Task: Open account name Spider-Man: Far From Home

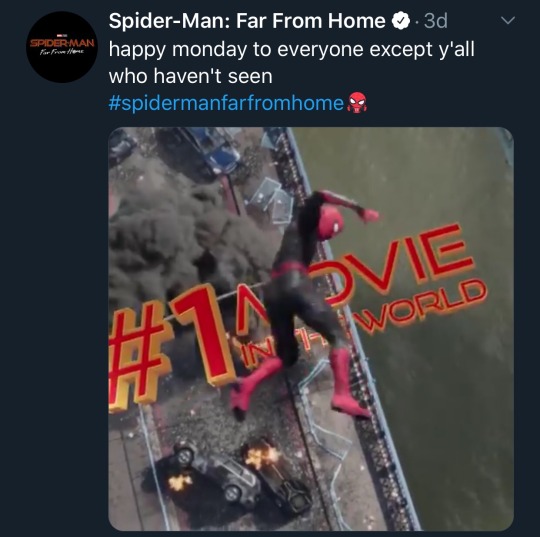Action: click(247, 21)
